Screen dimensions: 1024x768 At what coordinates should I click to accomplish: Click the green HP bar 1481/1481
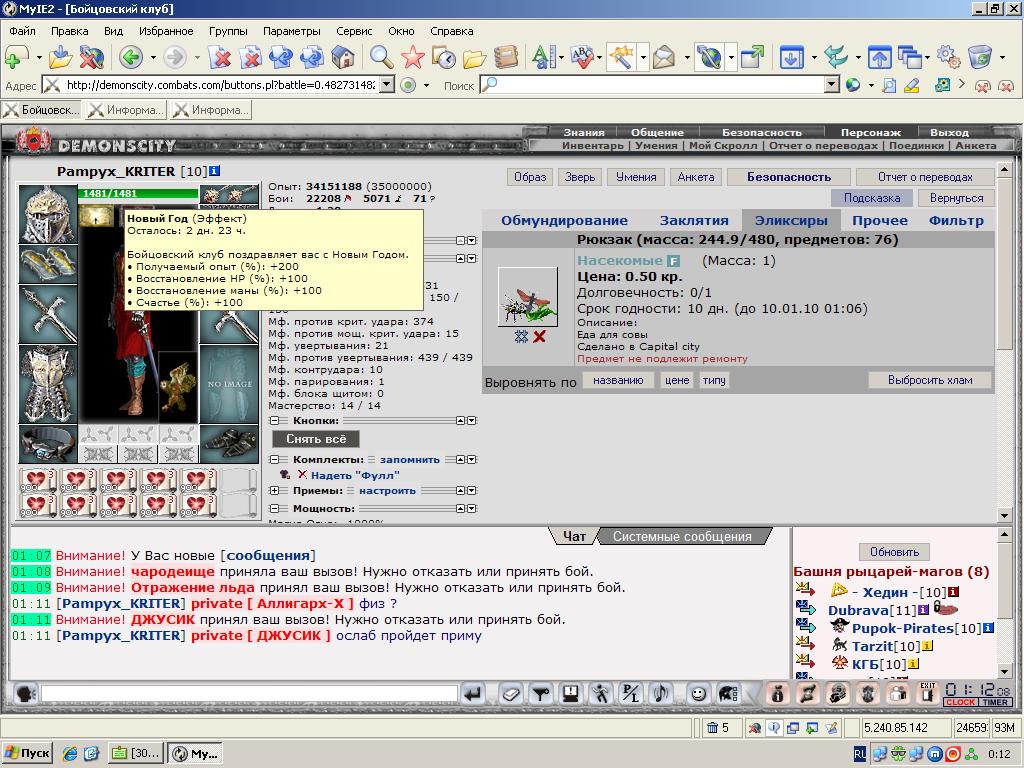point(138,193)
